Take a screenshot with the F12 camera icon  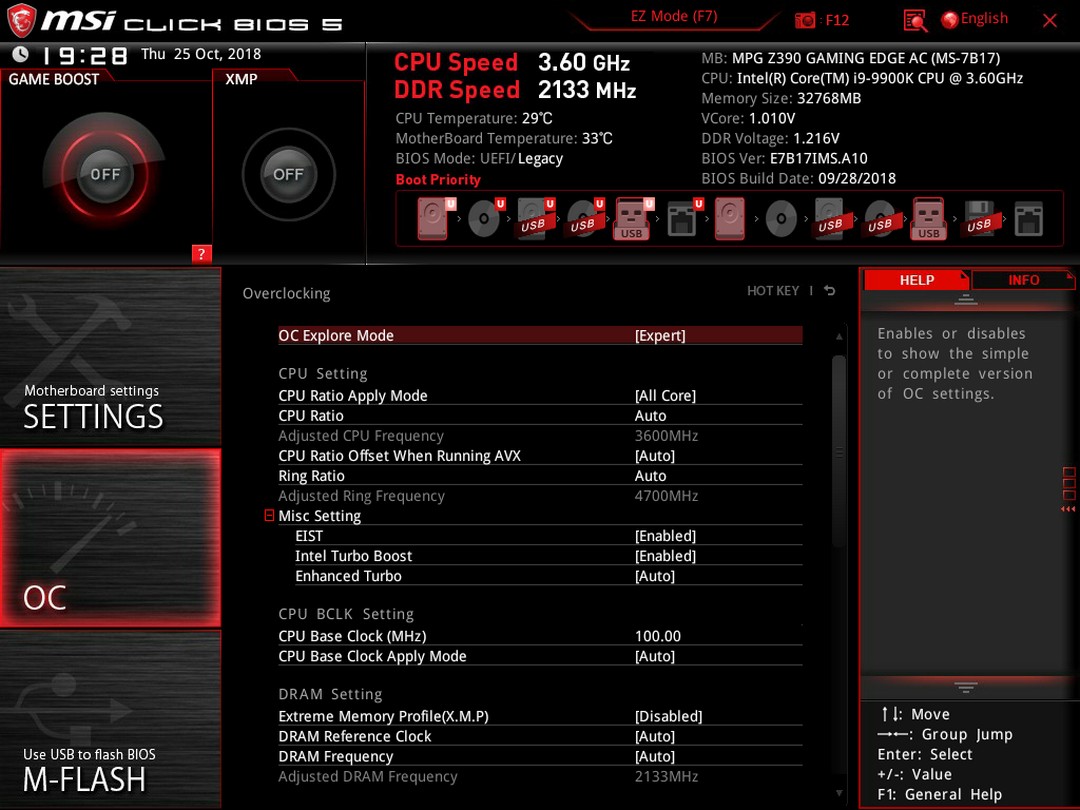[804, 20]
